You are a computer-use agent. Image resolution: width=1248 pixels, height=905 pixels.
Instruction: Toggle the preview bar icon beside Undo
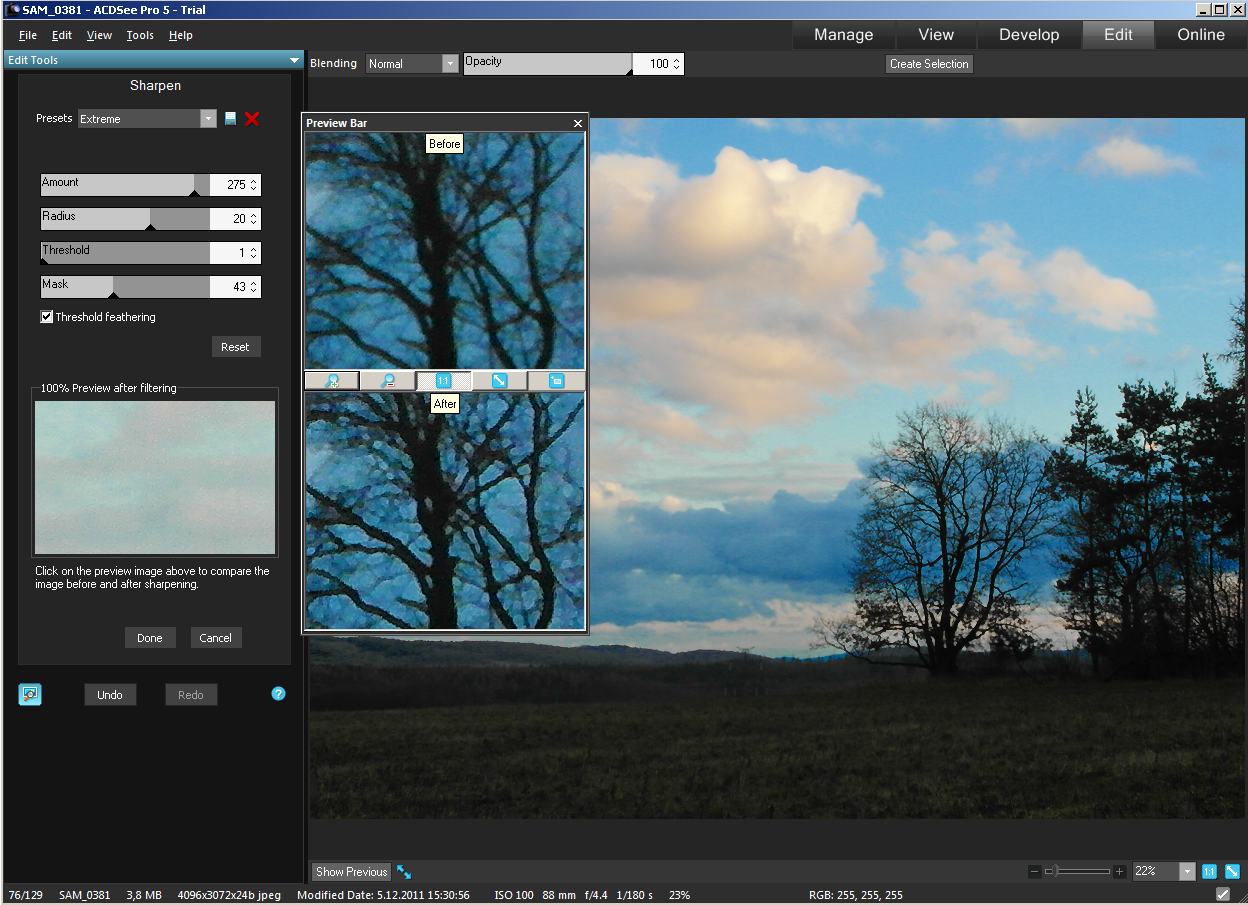click(30, 694)
